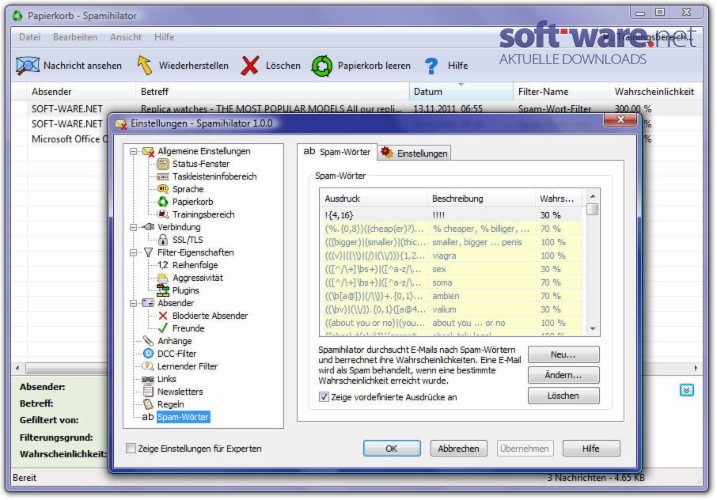
Task: Click the Ausdruck column header in dialog
Action: (x=374, y=199)
